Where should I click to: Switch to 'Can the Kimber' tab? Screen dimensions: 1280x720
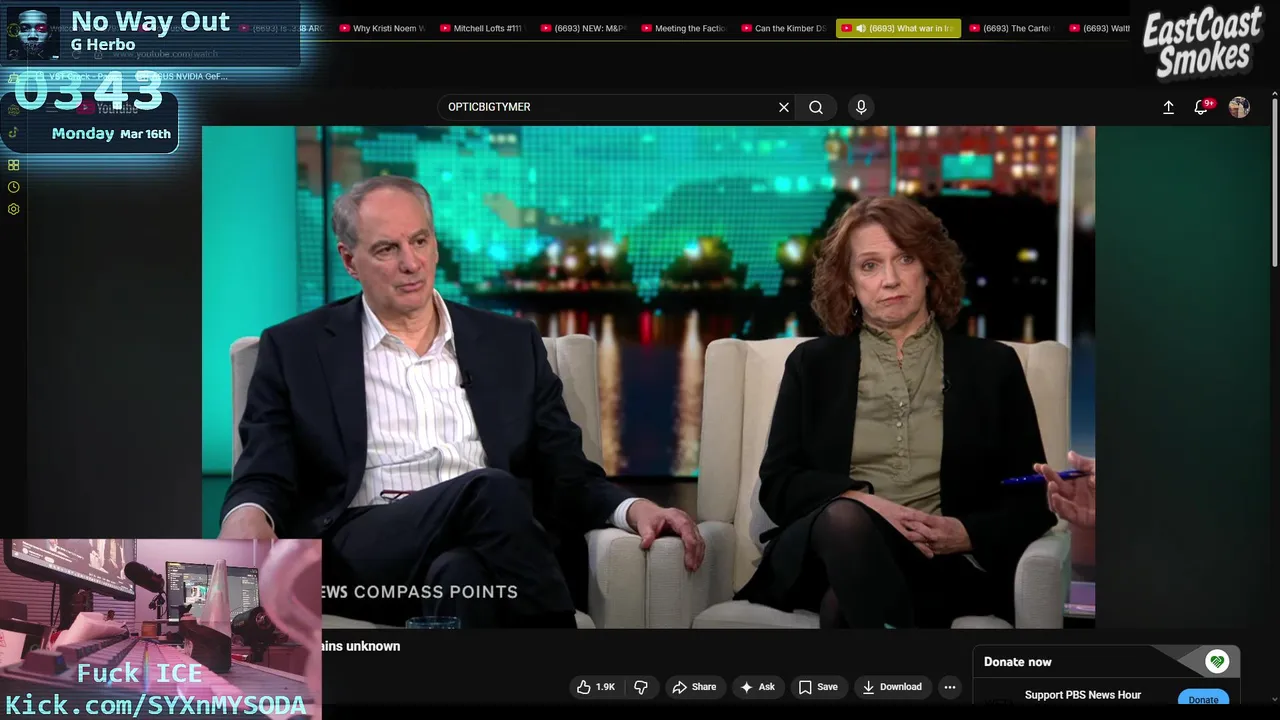[784, 28]
